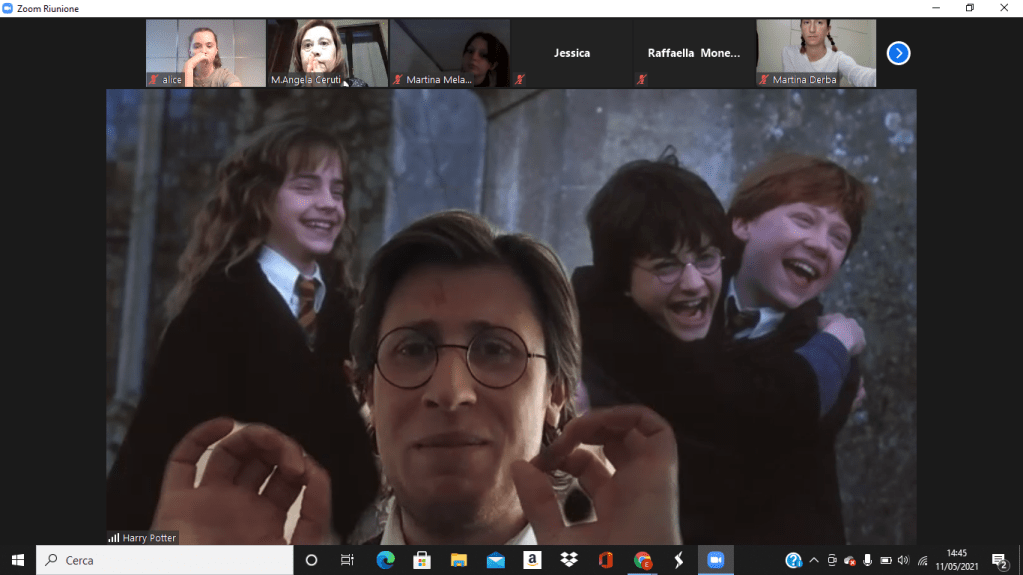Viewport: 1023px width, 575px height.
Task: Open the notification center with 2 notifications
Action: pyautogui.click(x=999, y=561)
